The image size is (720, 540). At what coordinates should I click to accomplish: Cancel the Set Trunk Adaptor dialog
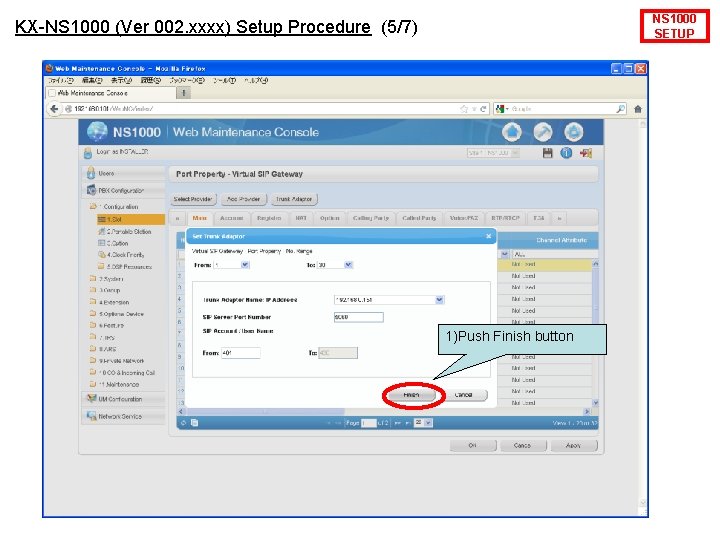[463, 395]
